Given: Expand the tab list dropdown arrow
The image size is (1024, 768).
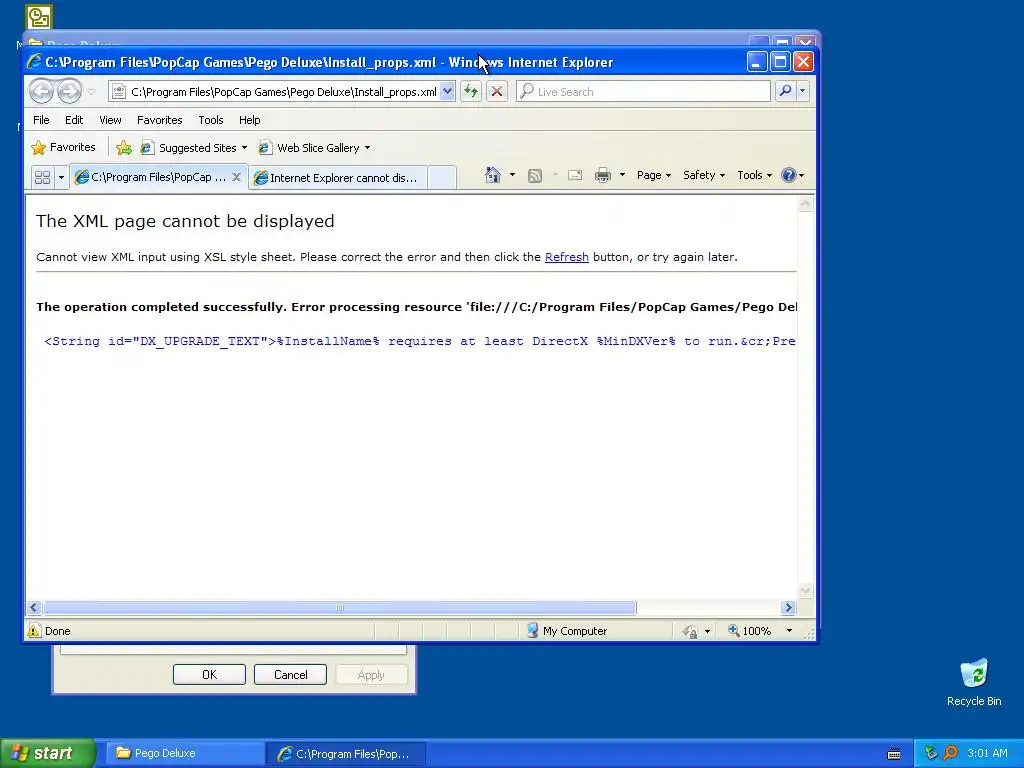Looking at the screenshot, I should [x=61, y=177].
